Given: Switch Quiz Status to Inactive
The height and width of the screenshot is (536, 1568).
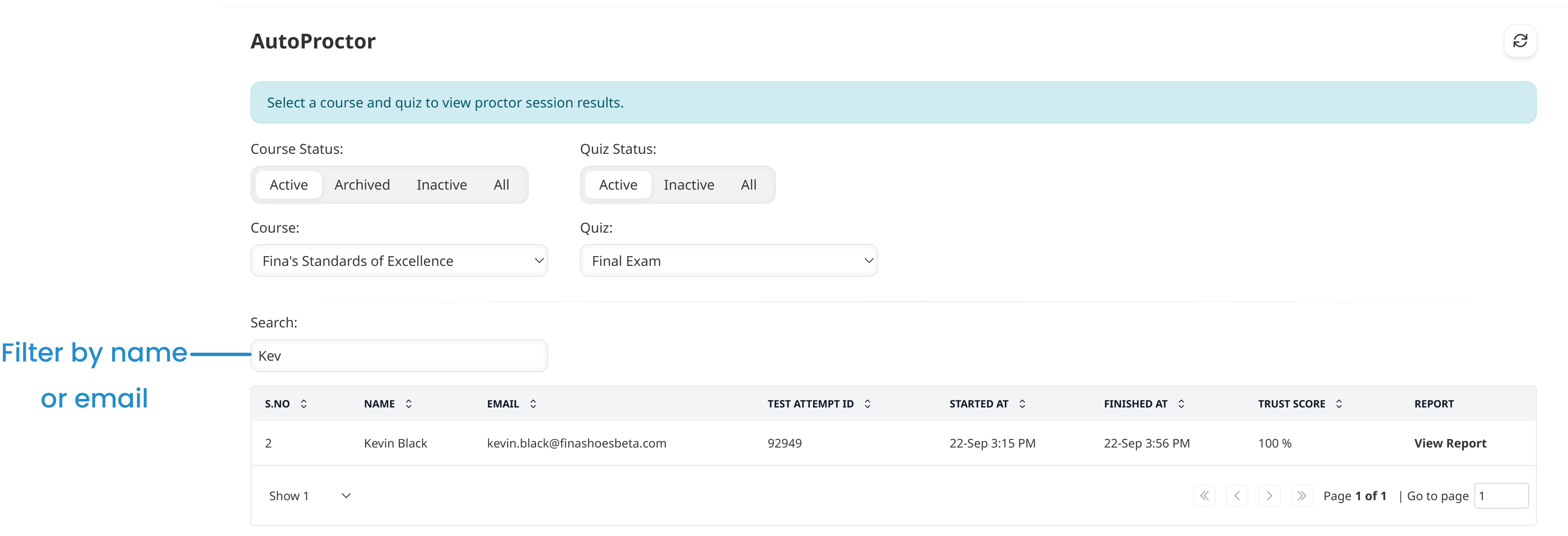Looking at the screenshot, I should tap(689, 184).
